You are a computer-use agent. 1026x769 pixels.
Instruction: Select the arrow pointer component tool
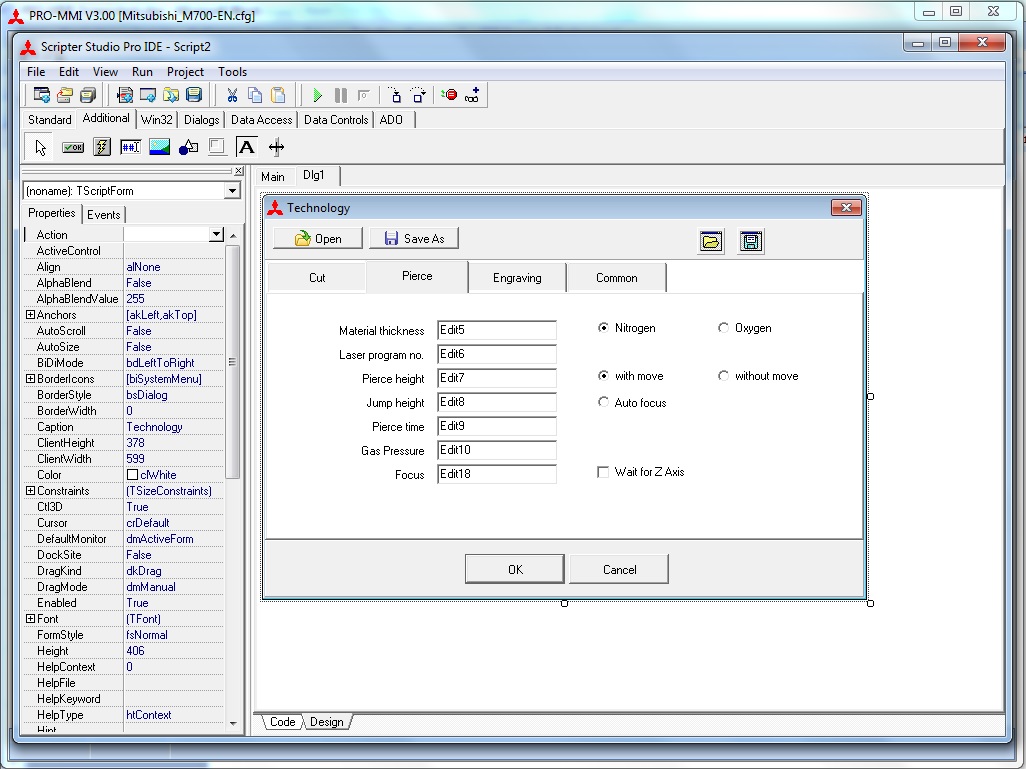coord(41,147)
